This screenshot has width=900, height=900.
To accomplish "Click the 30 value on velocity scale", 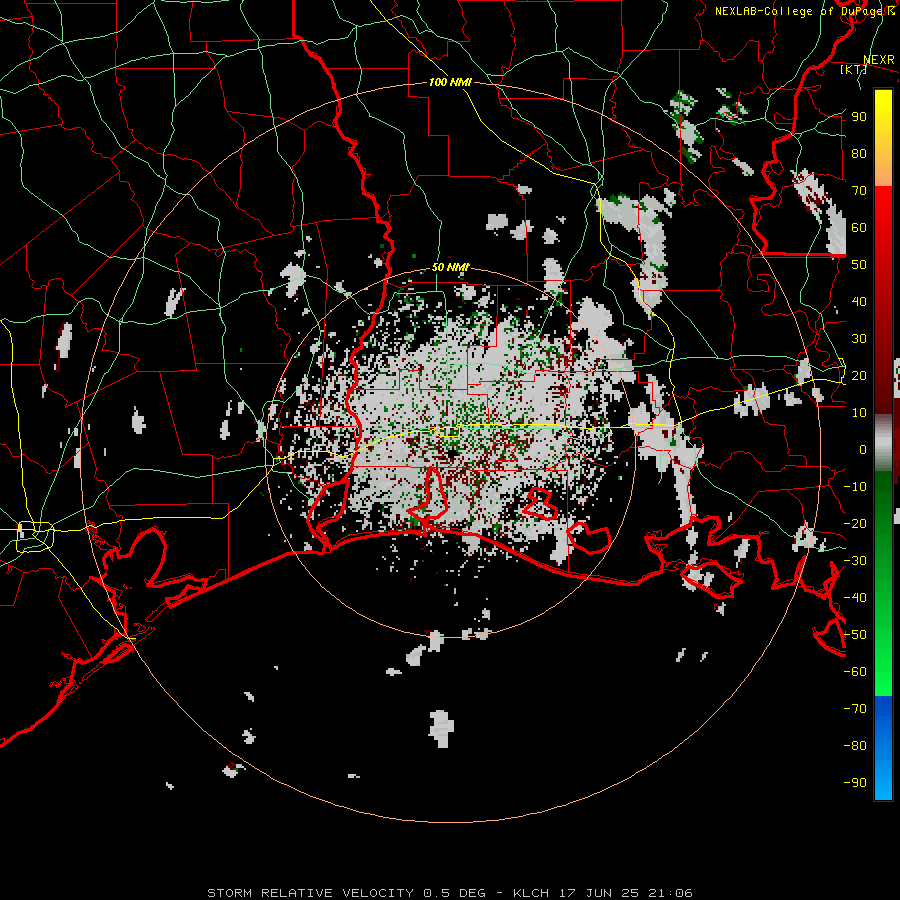I will coord(859,339).
